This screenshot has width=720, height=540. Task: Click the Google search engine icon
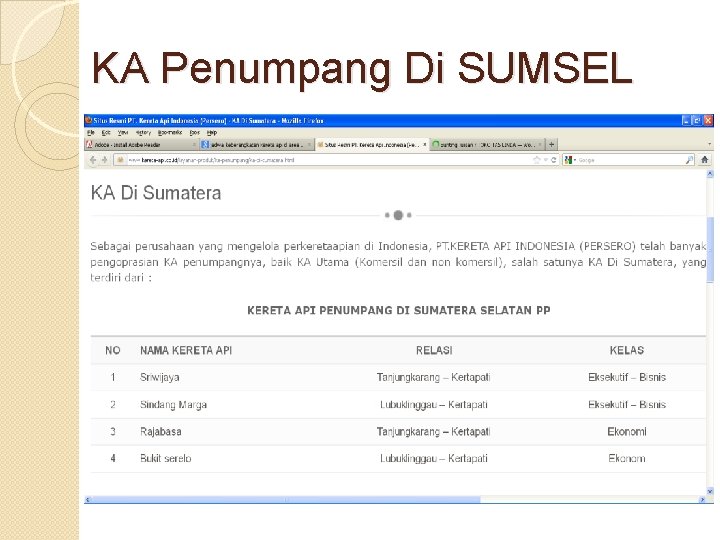click(568, 160)
